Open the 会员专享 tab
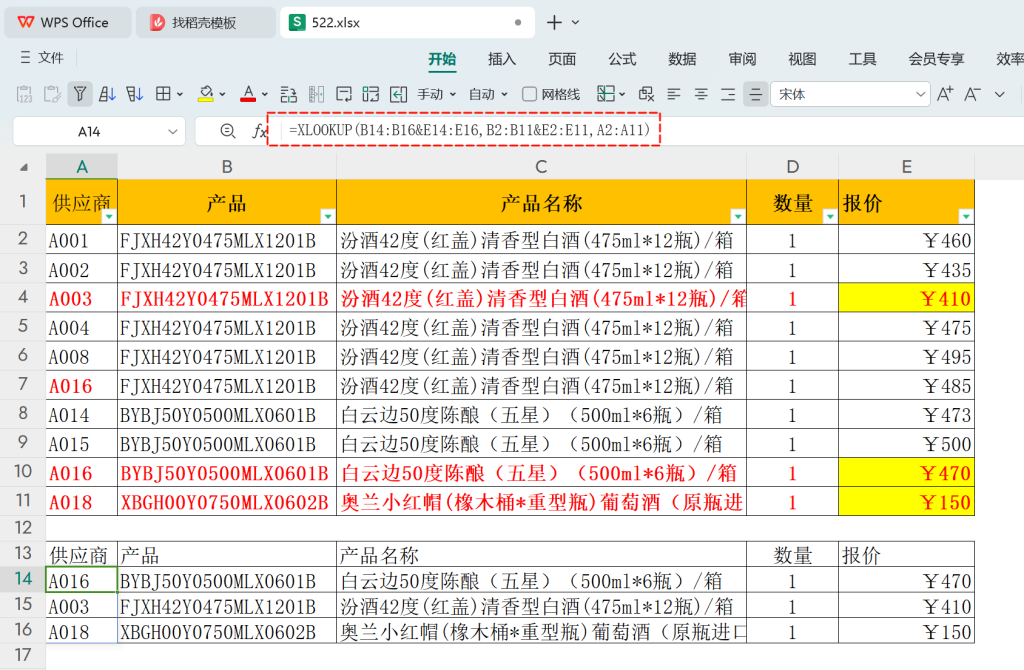Viewport: 1024px width, 670px height. click(936, 59)
